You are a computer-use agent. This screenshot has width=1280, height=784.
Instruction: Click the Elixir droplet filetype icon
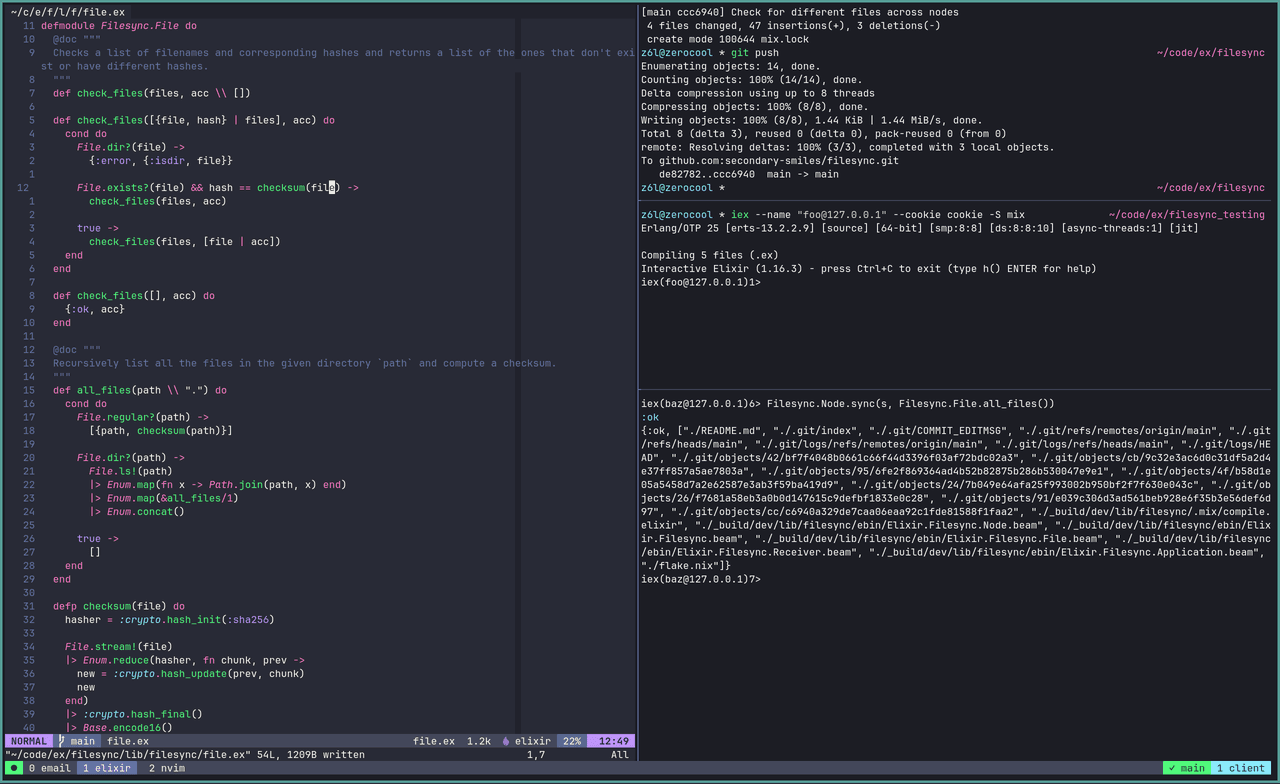(x=505, y=741)
